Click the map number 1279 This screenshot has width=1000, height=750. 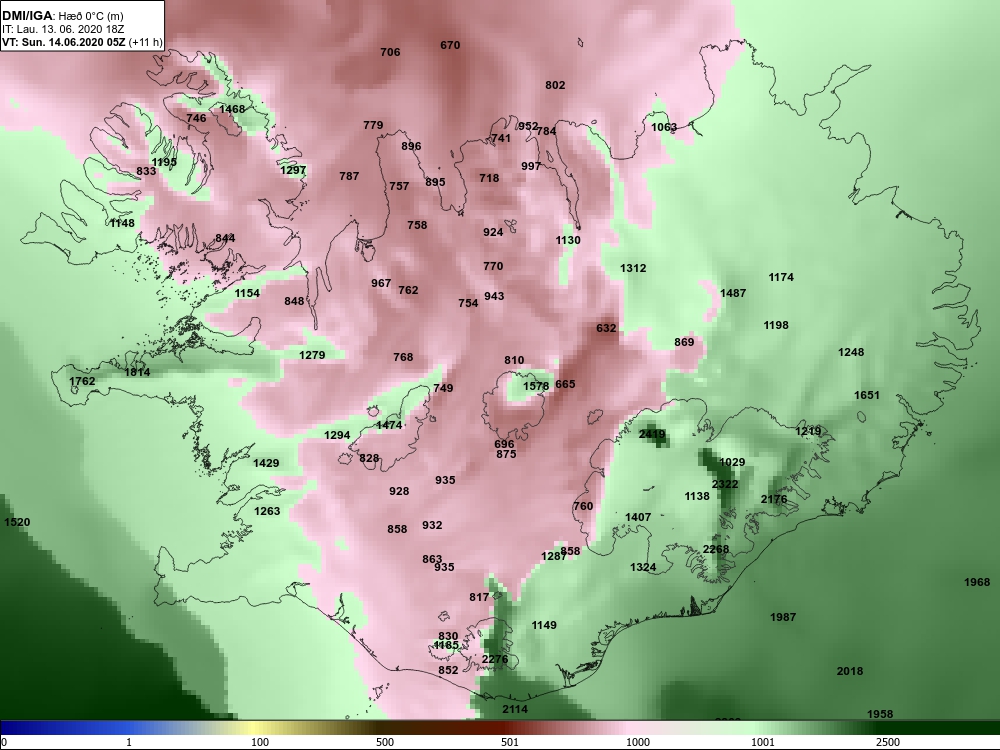click(x=312, y=355)
